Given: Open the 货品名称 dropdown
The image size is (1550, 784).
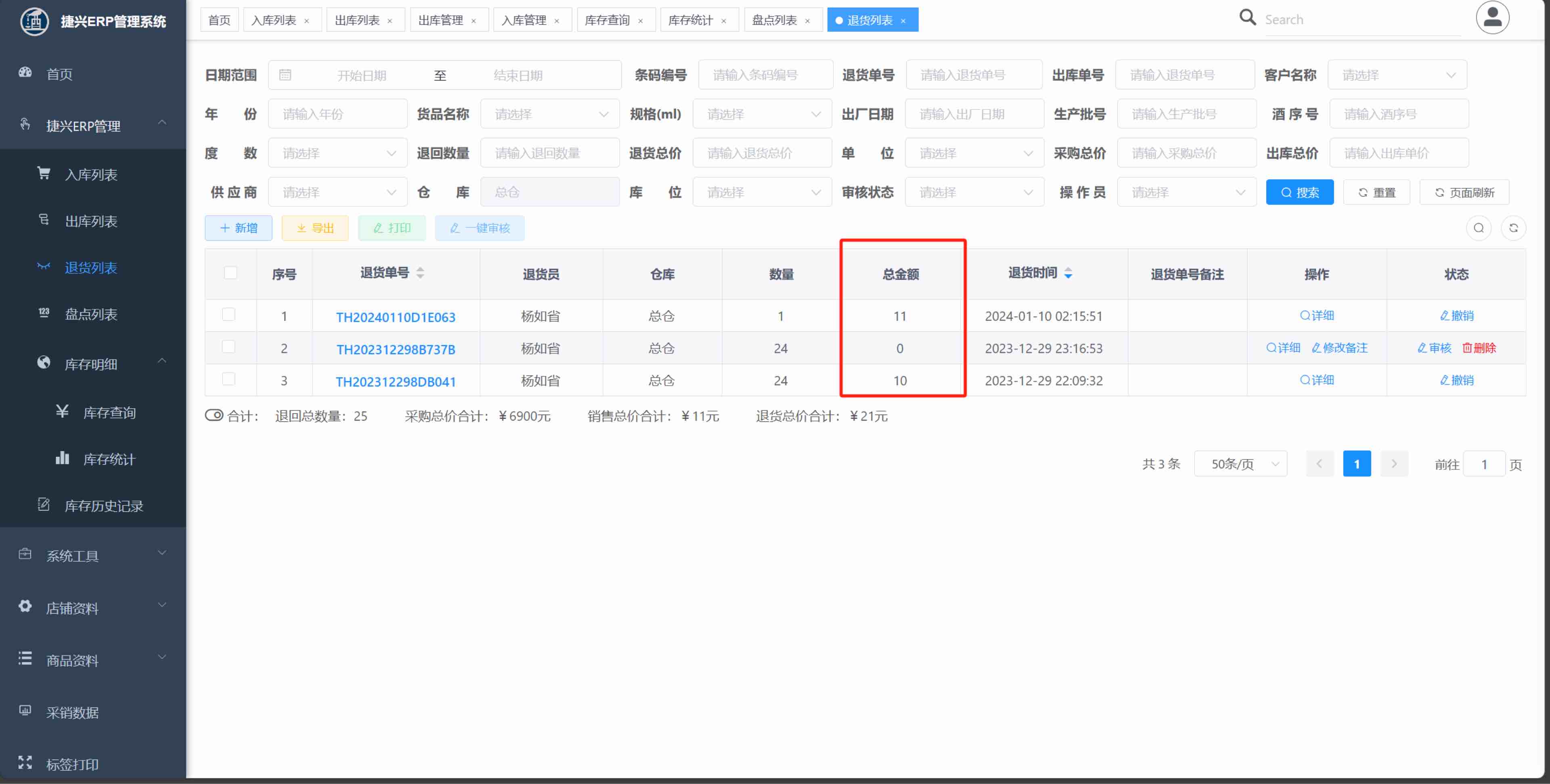Looking at the screenshot, I should (550, 114).
